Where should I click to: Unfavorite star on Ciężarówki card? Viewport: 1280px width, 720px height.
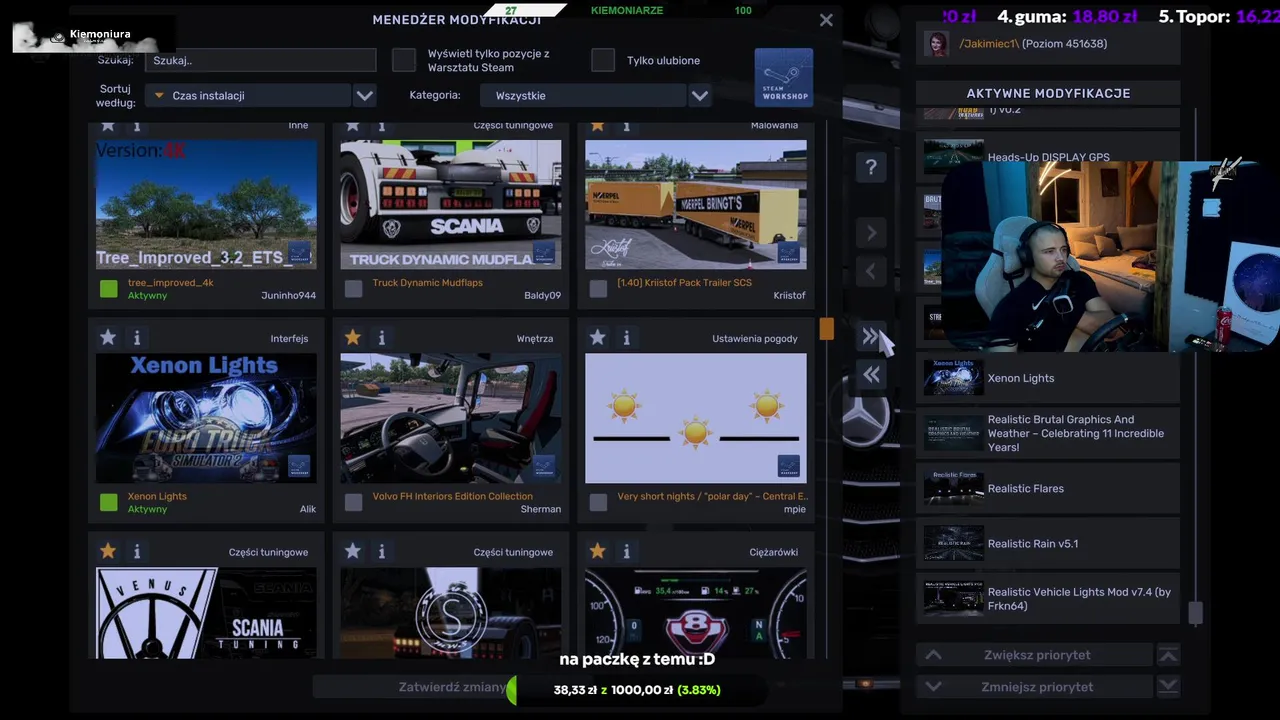[x=597, y=551]
